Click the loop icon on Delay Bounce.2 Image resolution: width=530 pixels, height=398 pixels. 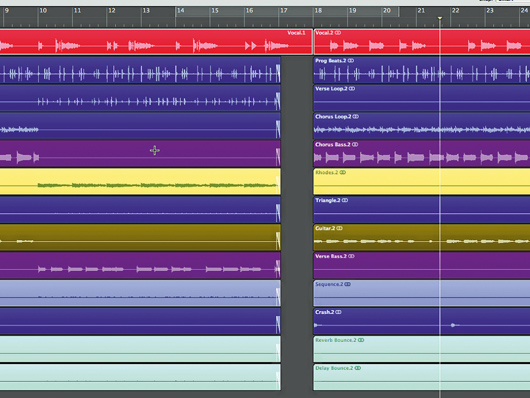pyautogui.click(x=358, y=368)
